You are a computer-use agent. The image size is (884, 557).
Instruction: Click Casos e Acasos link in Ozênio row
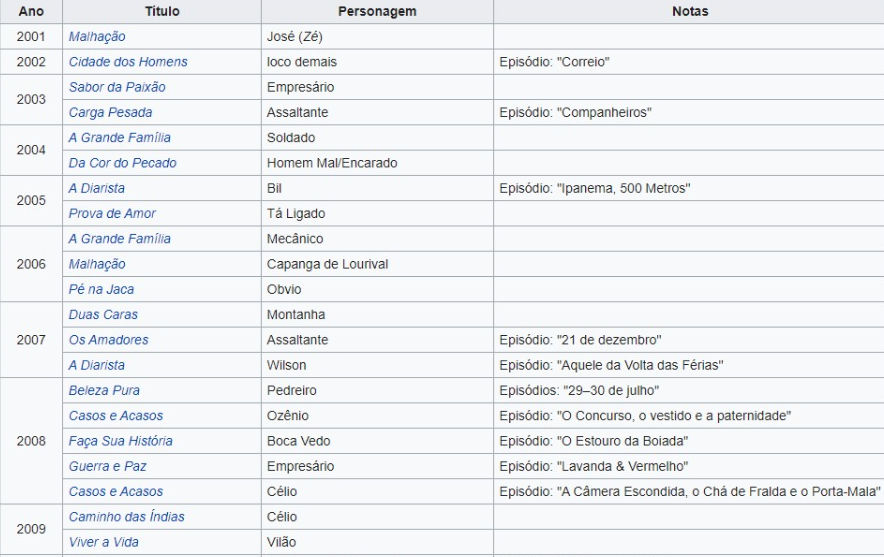coord(115,416)
